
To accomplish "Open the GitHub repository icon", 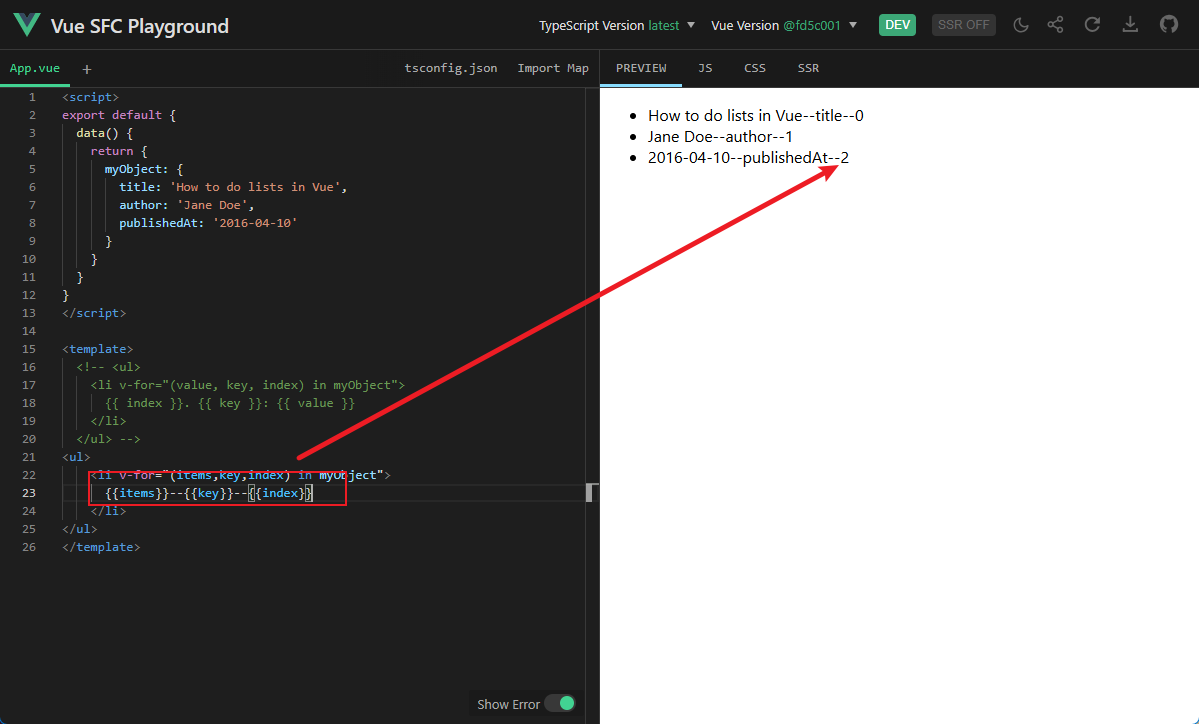I will point(1168,24).
